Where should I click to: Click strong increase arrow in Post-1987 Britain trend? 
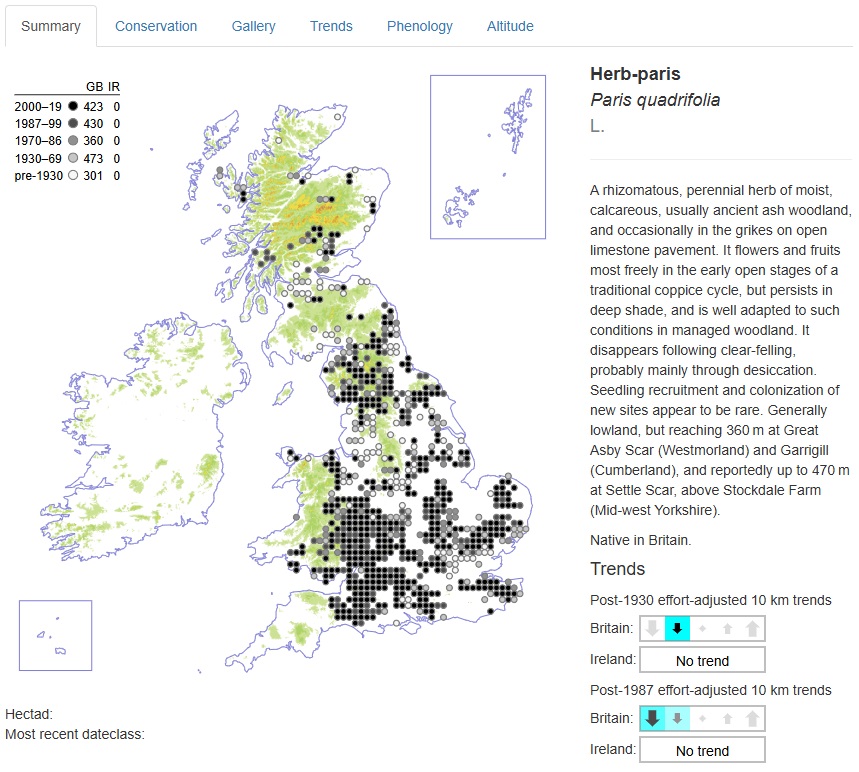pos(752,718)
